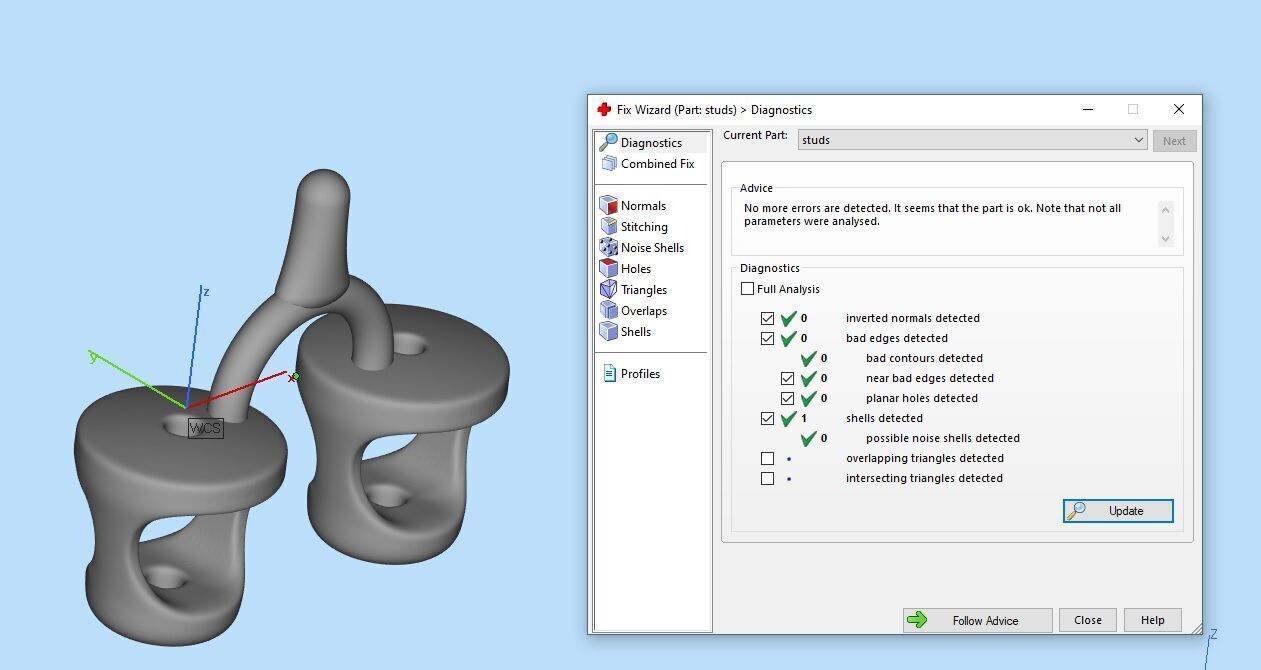The image size is (1261, 670).
Task: Click the Combined Fix cube icon
Action: (x=608, y=163)
